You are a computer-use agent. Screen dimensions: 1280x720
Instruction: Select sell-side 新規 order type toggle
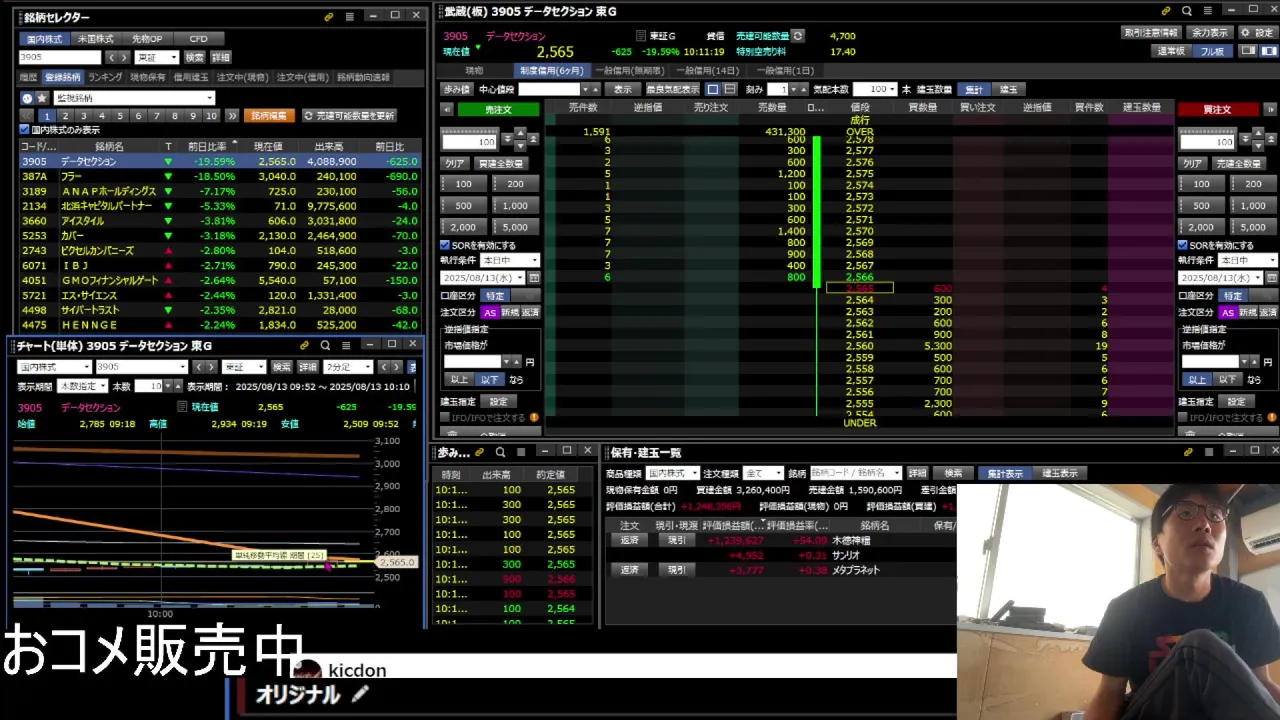tap(510, 312)
